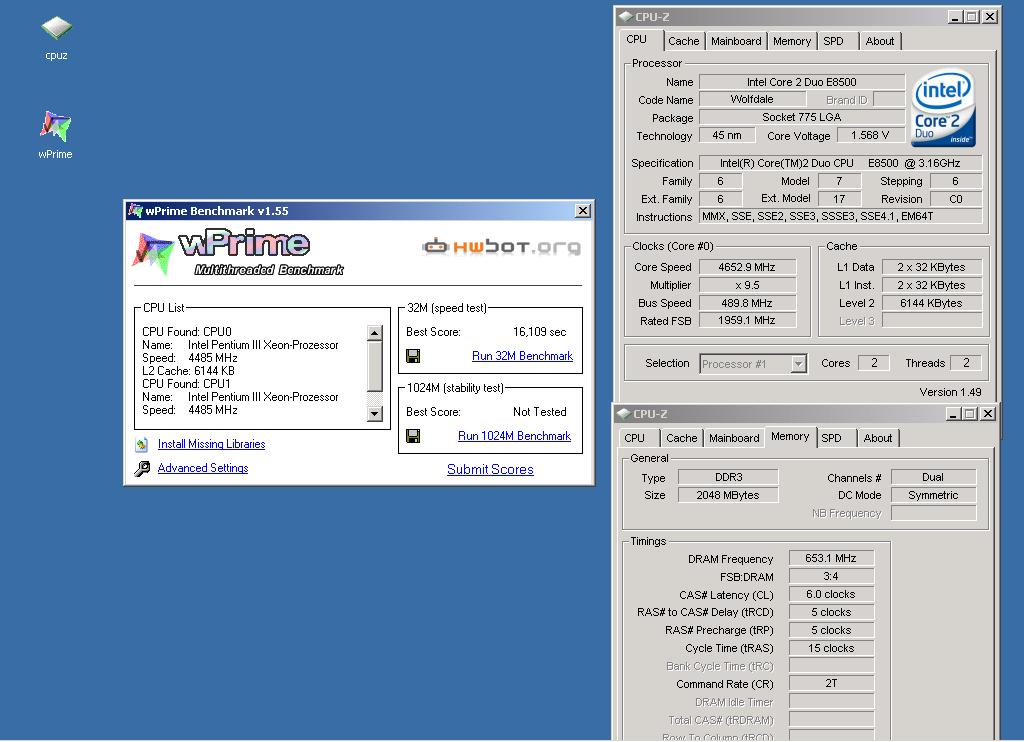Click the Rated FSB value 1959.1 MHz
The width and height of the screenshot is (1024, 742).
pos(748,321)
